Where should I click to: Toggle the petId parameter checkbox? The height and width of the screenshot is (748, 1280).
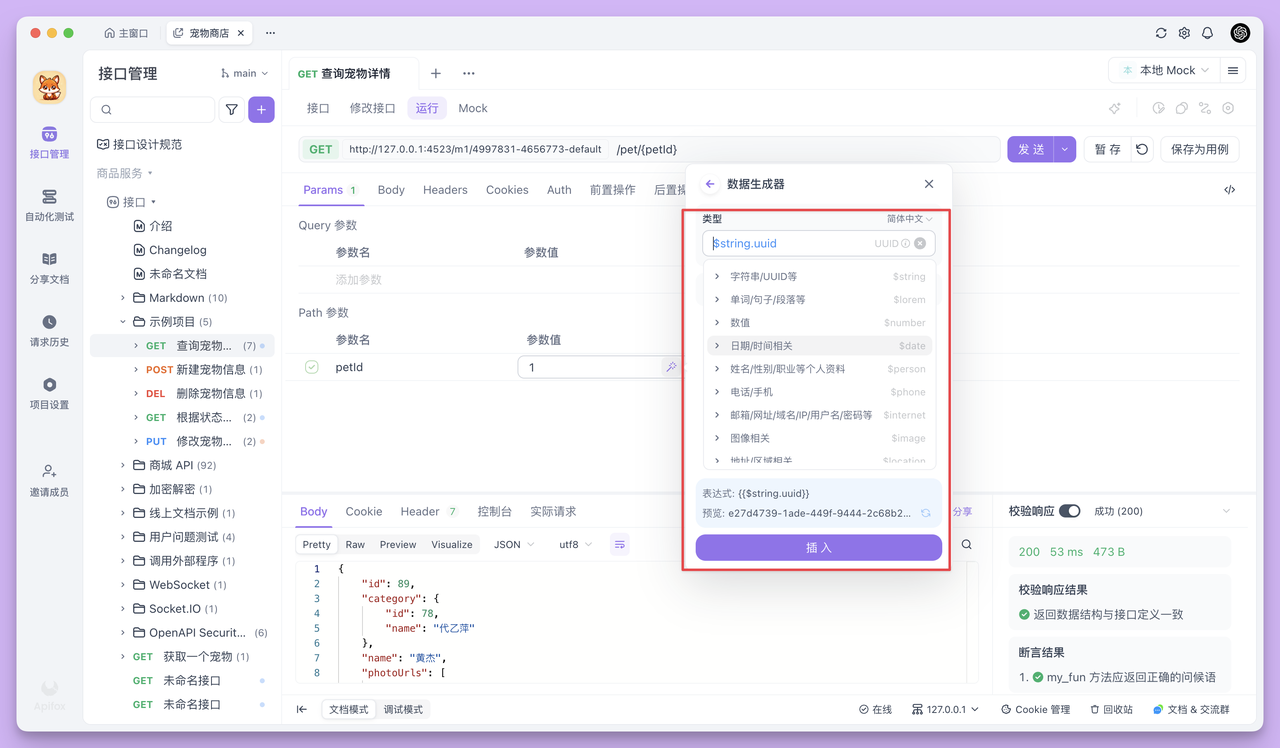point(312,367)
